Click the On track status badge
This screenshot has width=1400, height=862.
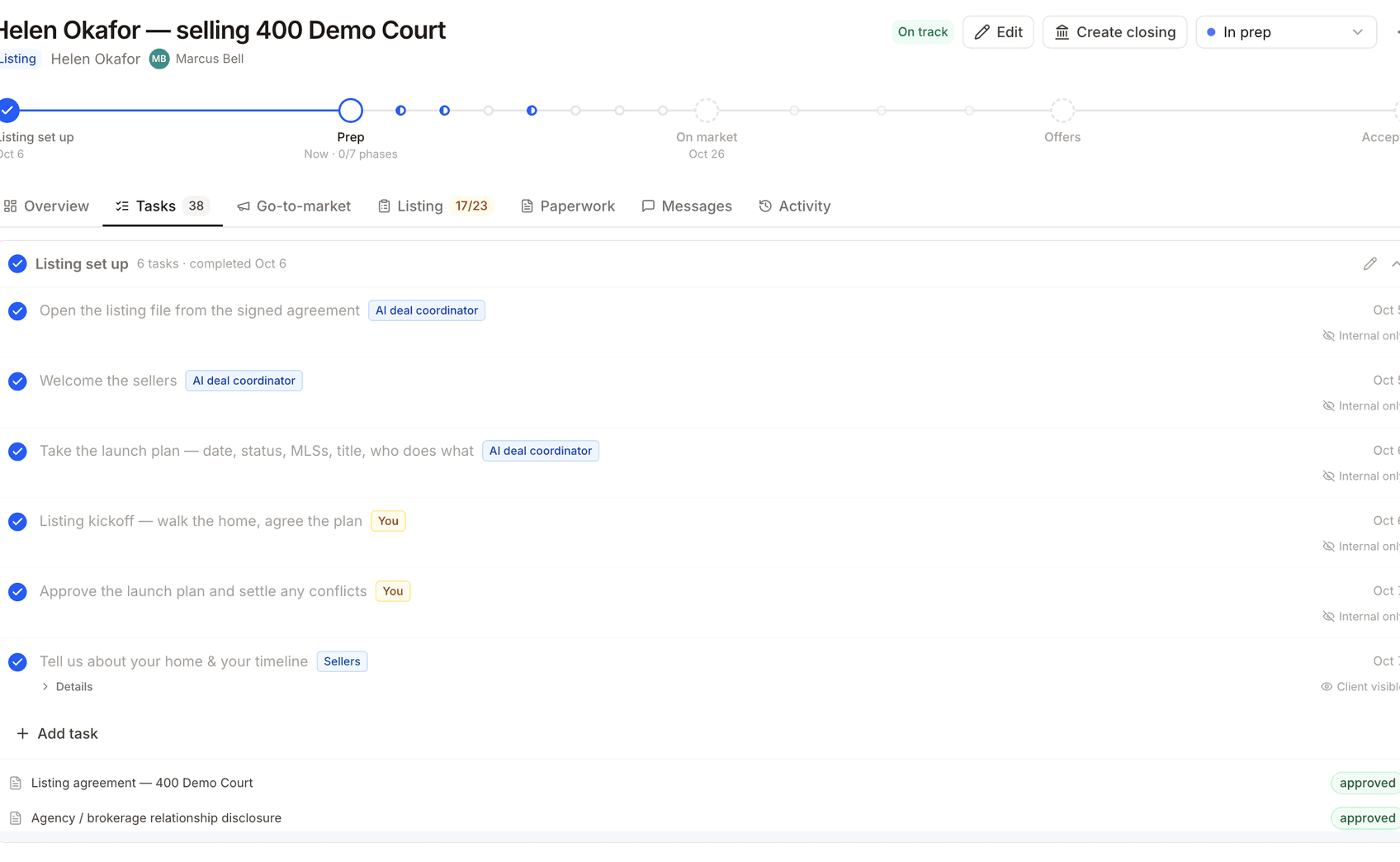point(923,32)
